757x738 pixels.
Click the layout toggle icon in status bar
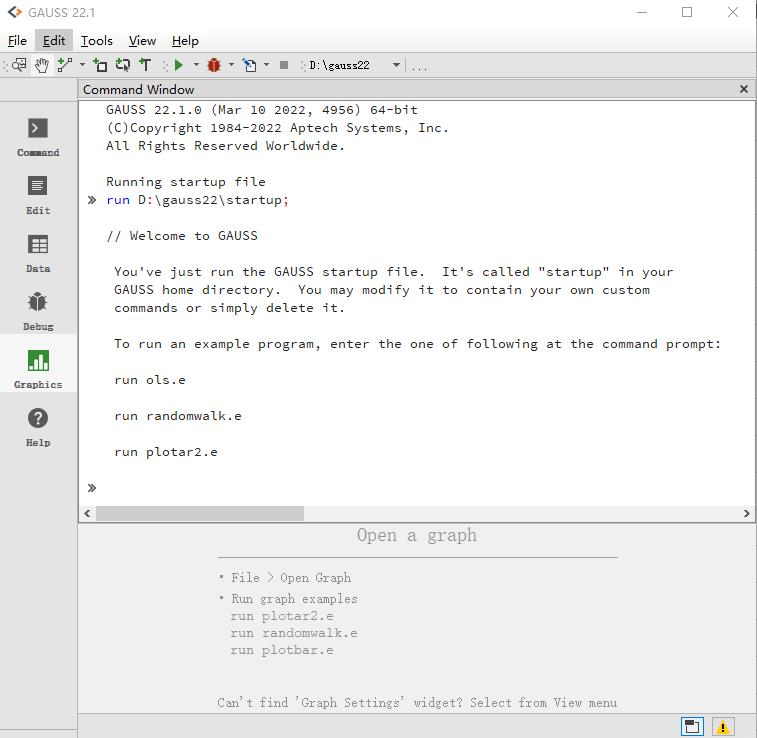pyautogui.click(x=692, y=726)
